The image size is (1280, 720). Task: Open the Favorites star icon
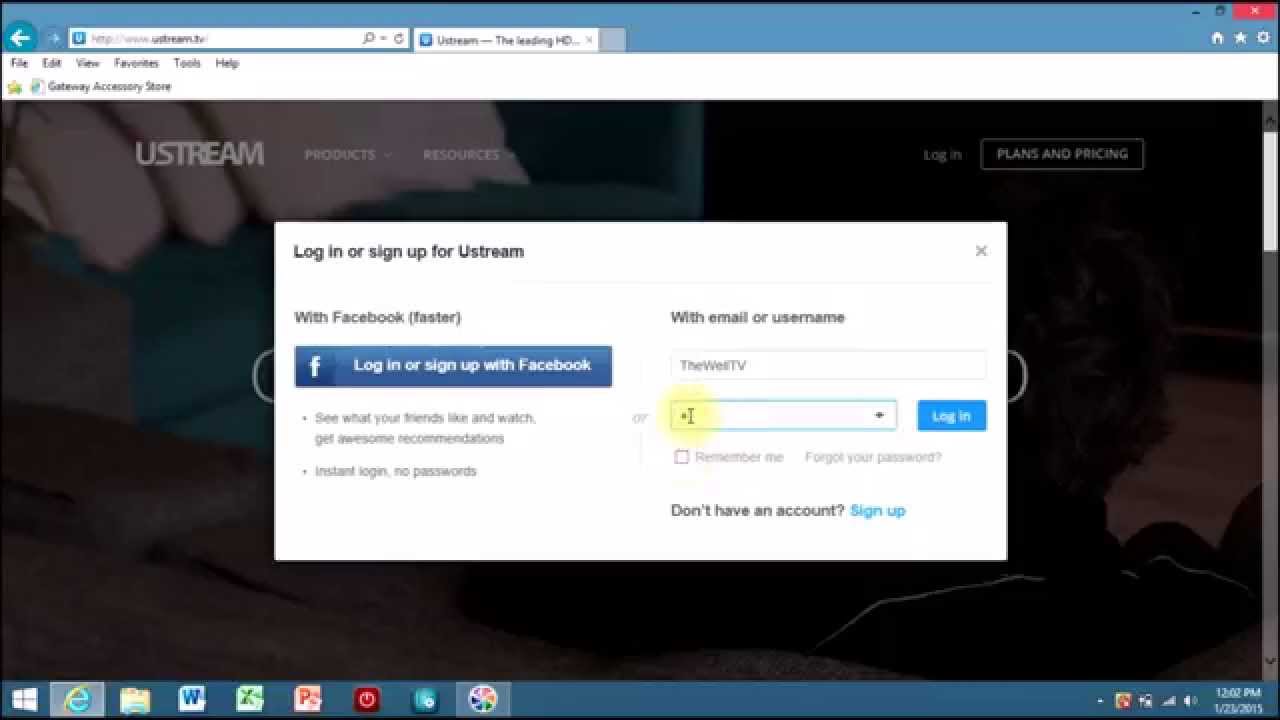coord(1241,38)
